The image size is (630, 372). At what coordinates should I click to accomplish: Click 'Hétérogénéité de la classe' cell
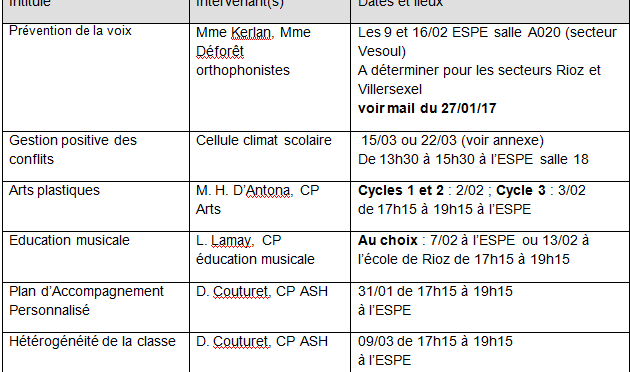click(96, 352)
